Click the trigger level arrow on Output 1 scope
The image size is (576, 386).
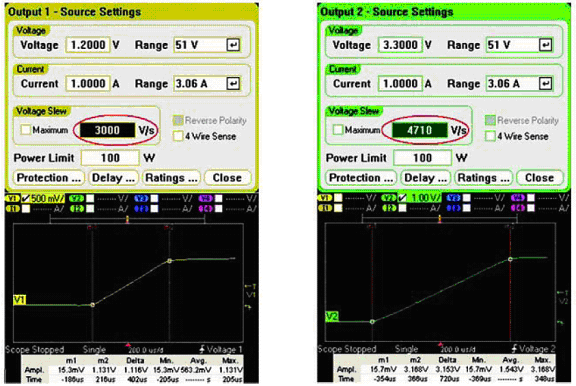249,286
